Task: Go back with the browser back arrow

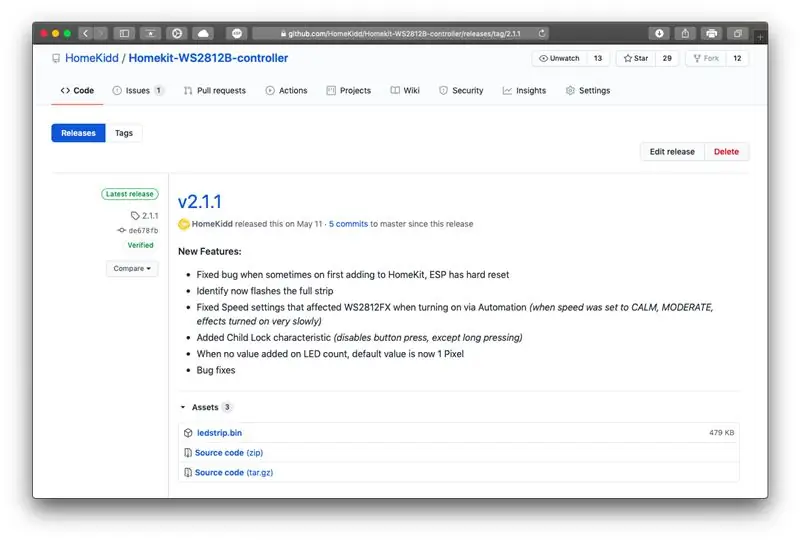Action: tap(86, 34)
